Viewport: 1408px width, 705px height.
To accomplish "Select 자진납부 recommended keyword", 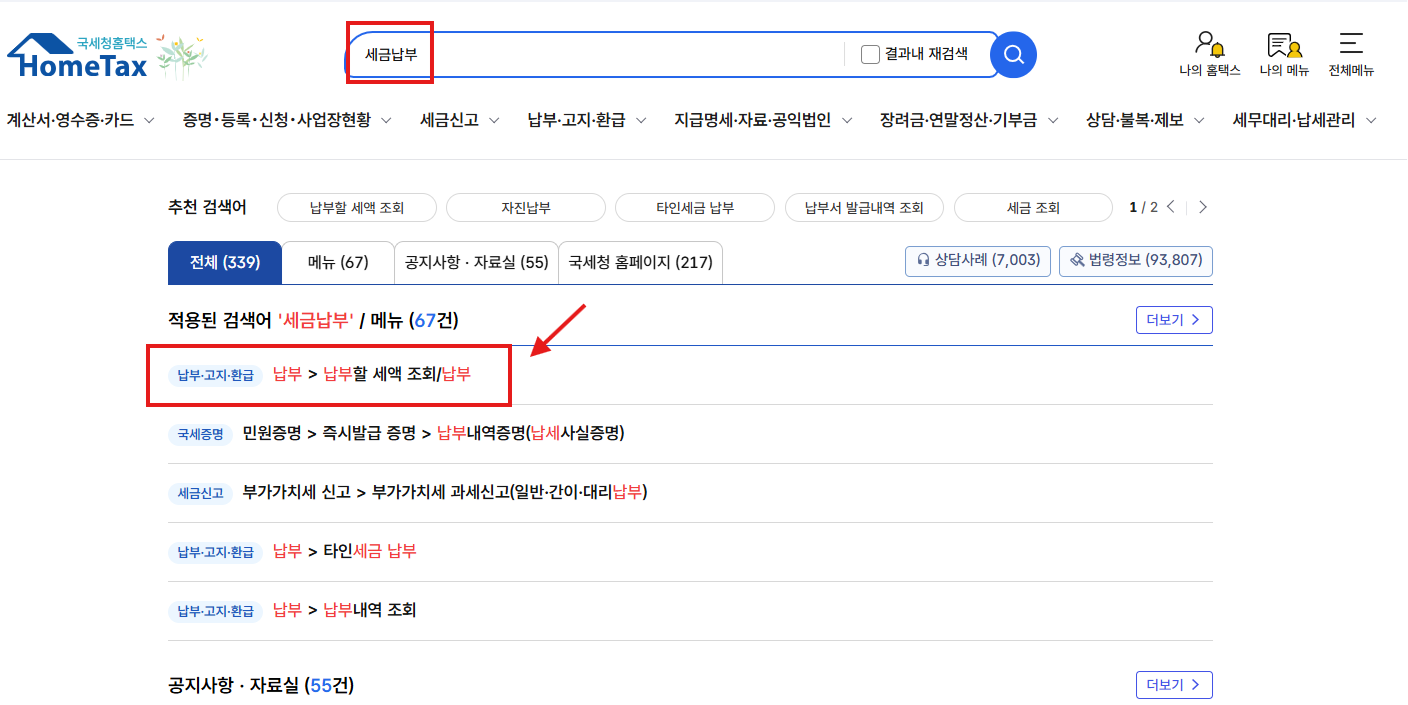I will (526, 208).
